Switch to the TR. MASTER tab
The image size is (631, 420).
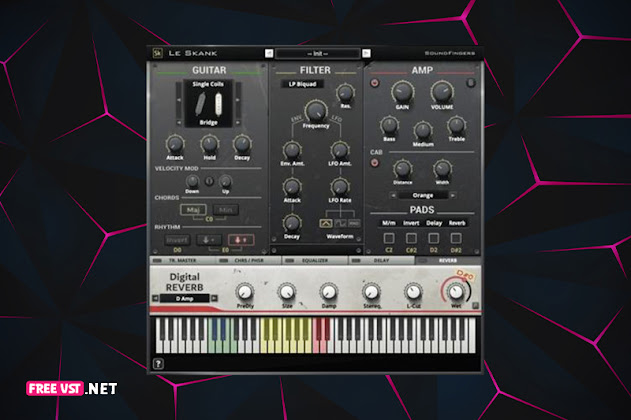pyautogui.click(x=182, y=261)
